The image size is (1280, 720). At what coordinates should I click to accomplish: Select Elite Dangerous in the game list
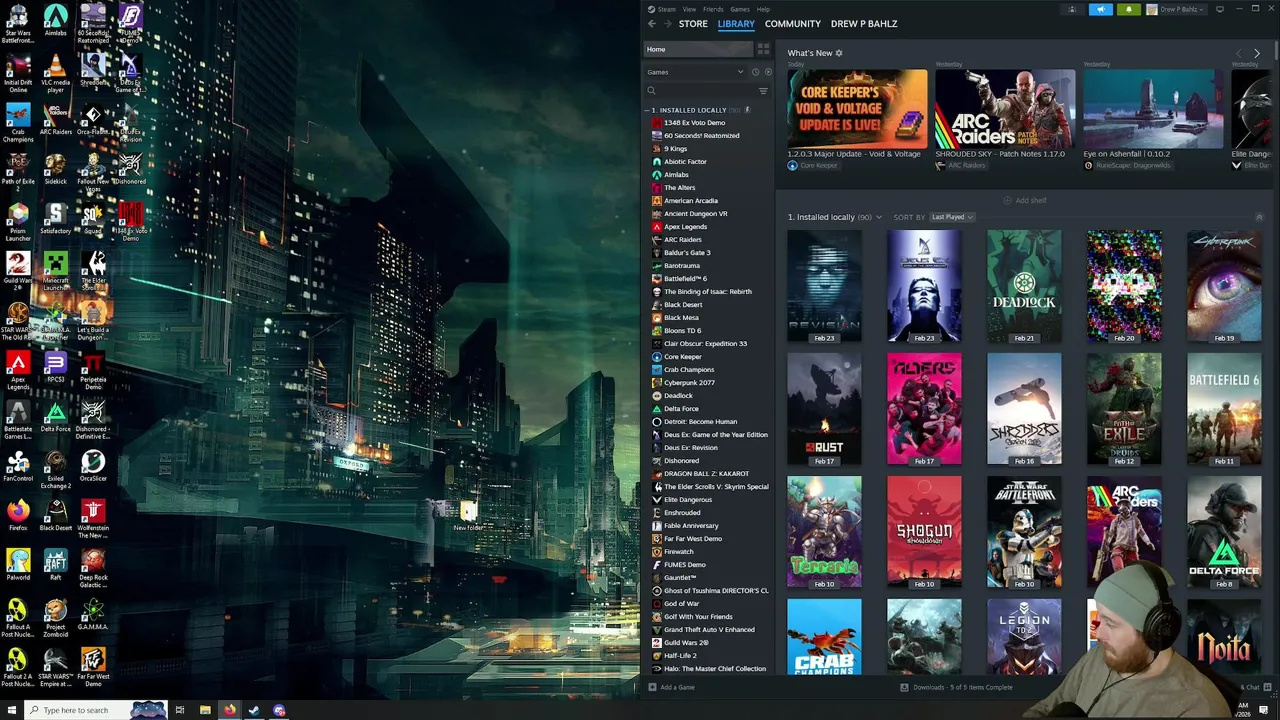coord(688,500)
